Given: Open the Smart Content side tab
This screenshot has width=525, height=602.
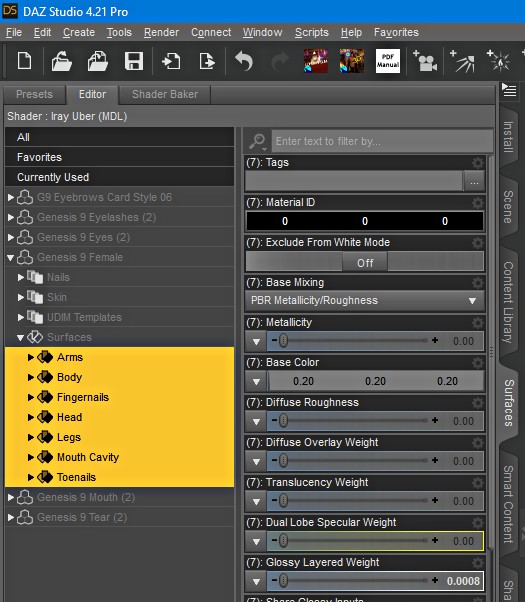Looking at the screenshot, I should 508,504.
